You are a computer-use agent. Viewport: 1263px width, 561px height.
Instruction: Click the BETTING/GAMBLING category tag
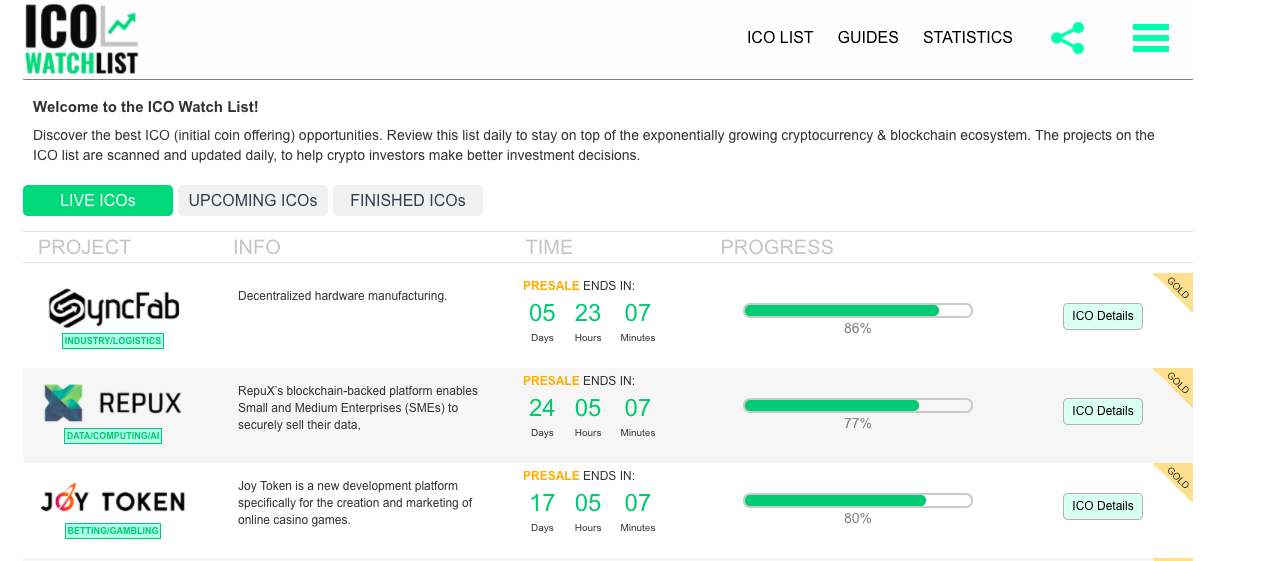113,531
